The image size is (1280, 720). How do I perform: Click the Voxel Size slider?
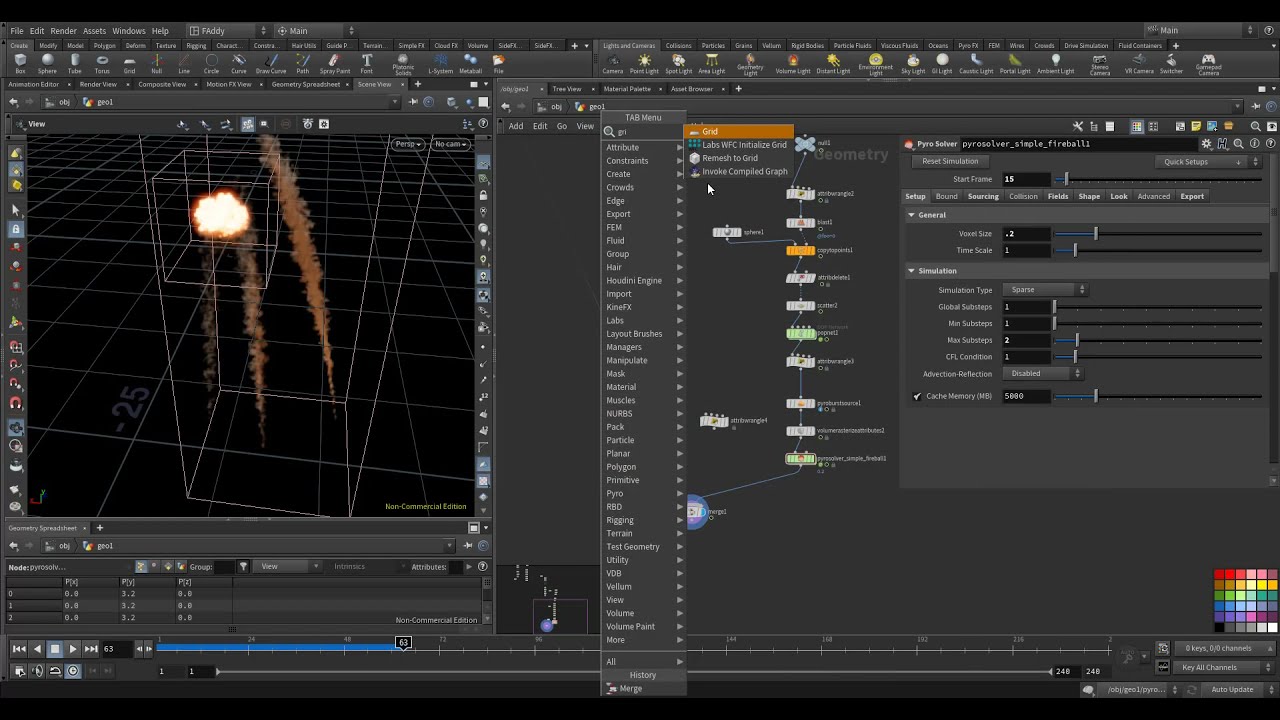[x=1158, y=234]
